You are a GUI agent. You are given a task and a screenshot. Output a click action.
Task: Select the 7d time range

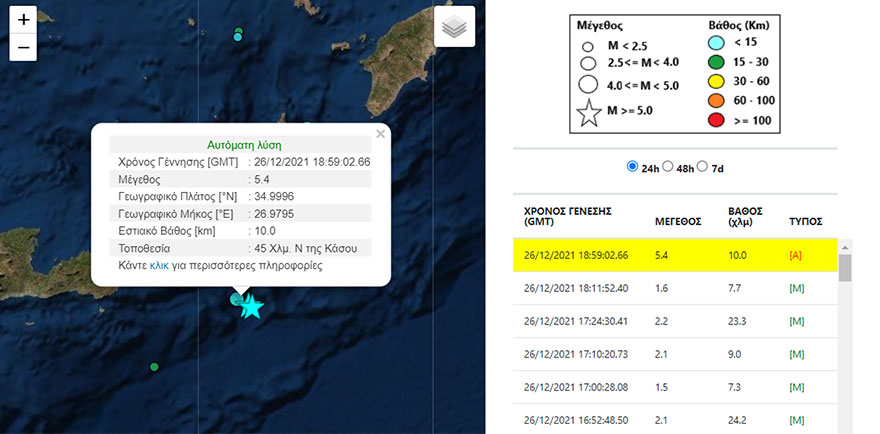point(703,166)
